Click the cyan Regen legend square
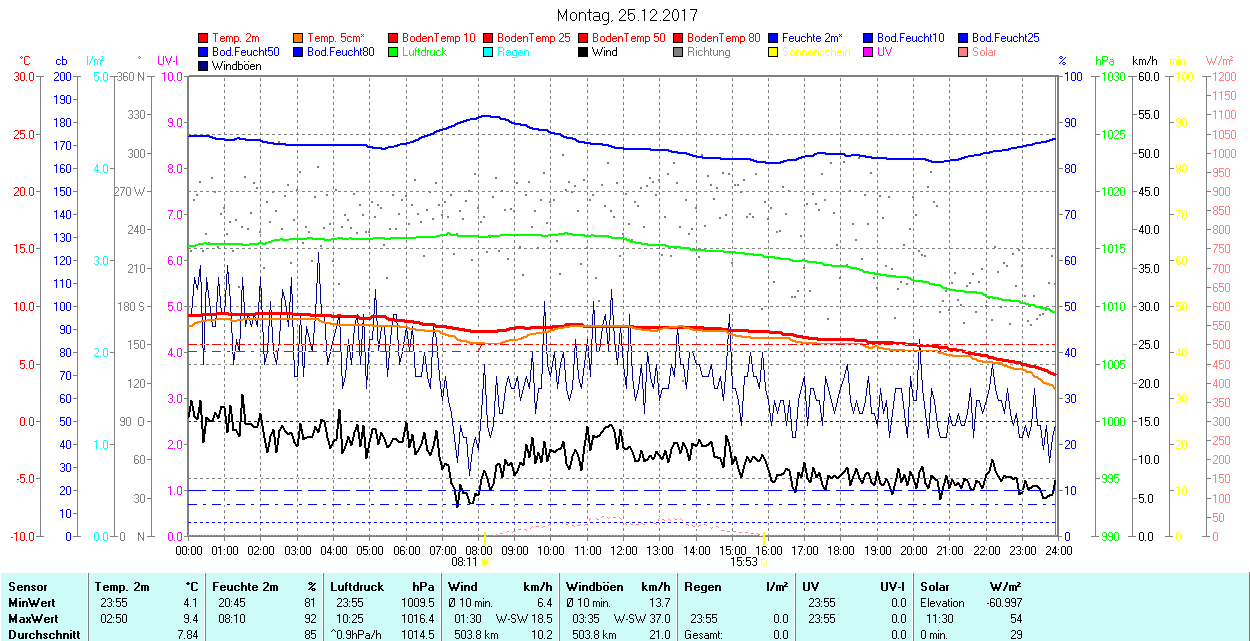 click(489, 52)
